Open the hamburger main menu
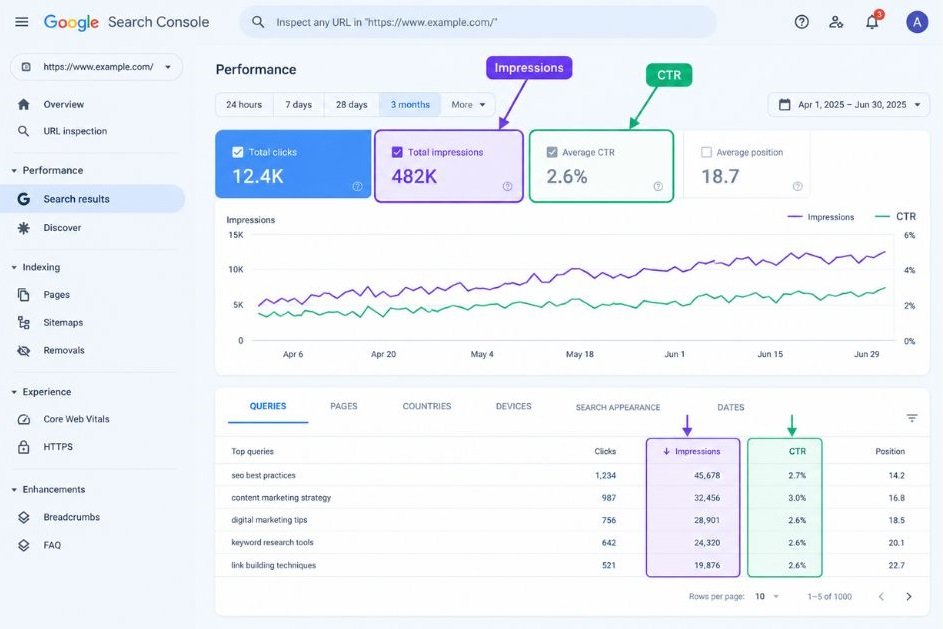Image resolution: width=943 pixels, height=629 pixels. click(22, 22)
